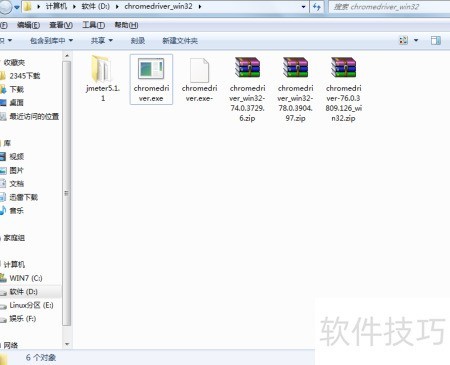
Task: Select the chromedriver_win32-78.0.3904.97.zip archive
Action: [295, 89]
